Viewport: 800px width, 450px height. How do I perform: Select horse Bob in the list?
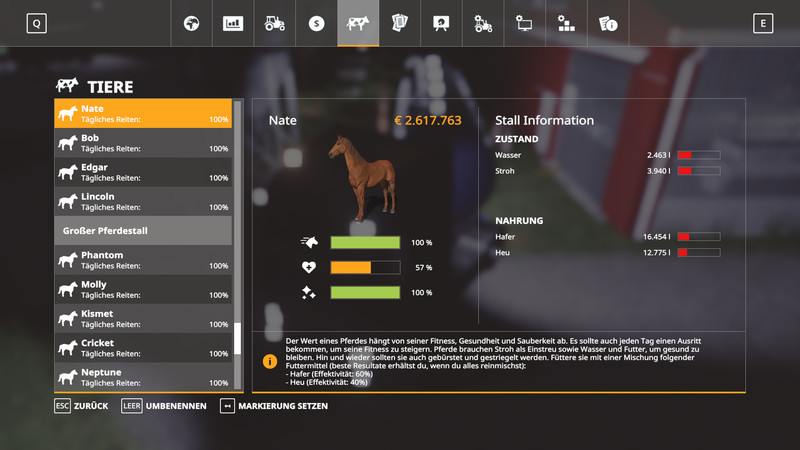pyautogui.click(x=143, y=143)
